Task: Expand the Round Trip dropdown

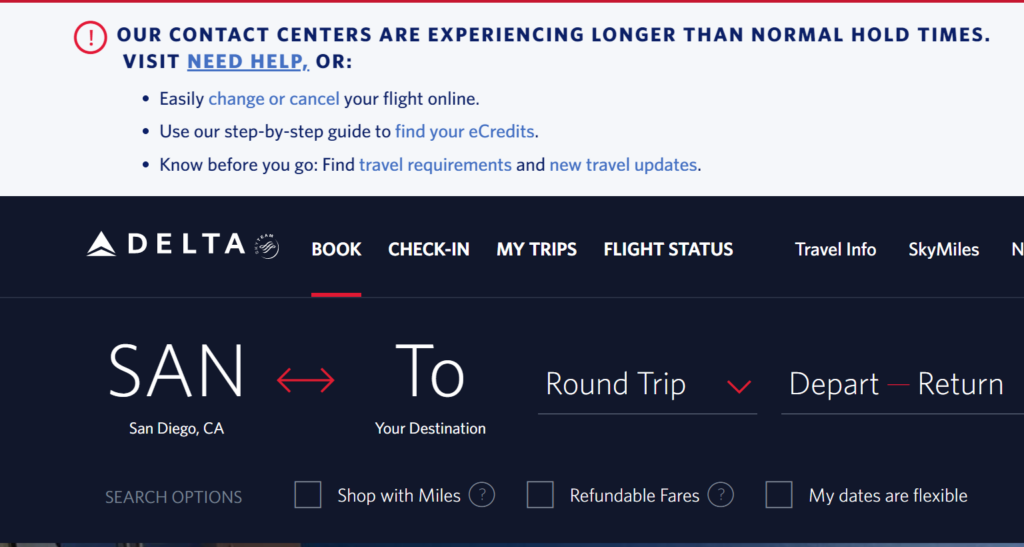Action: pos(647,385)
